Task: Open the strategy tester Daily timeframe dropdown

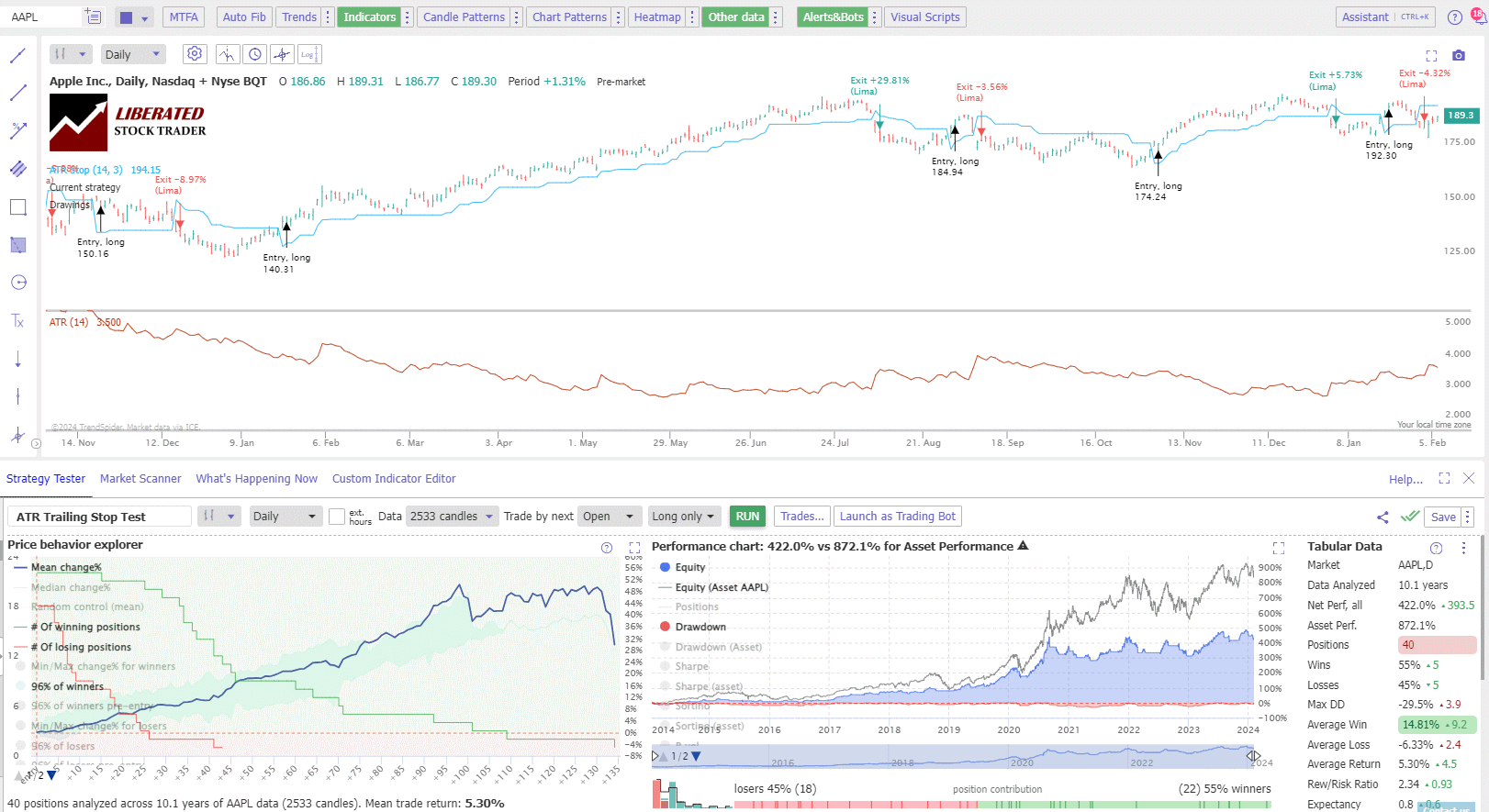Action: pyautogui.click(x=285, y=517)
